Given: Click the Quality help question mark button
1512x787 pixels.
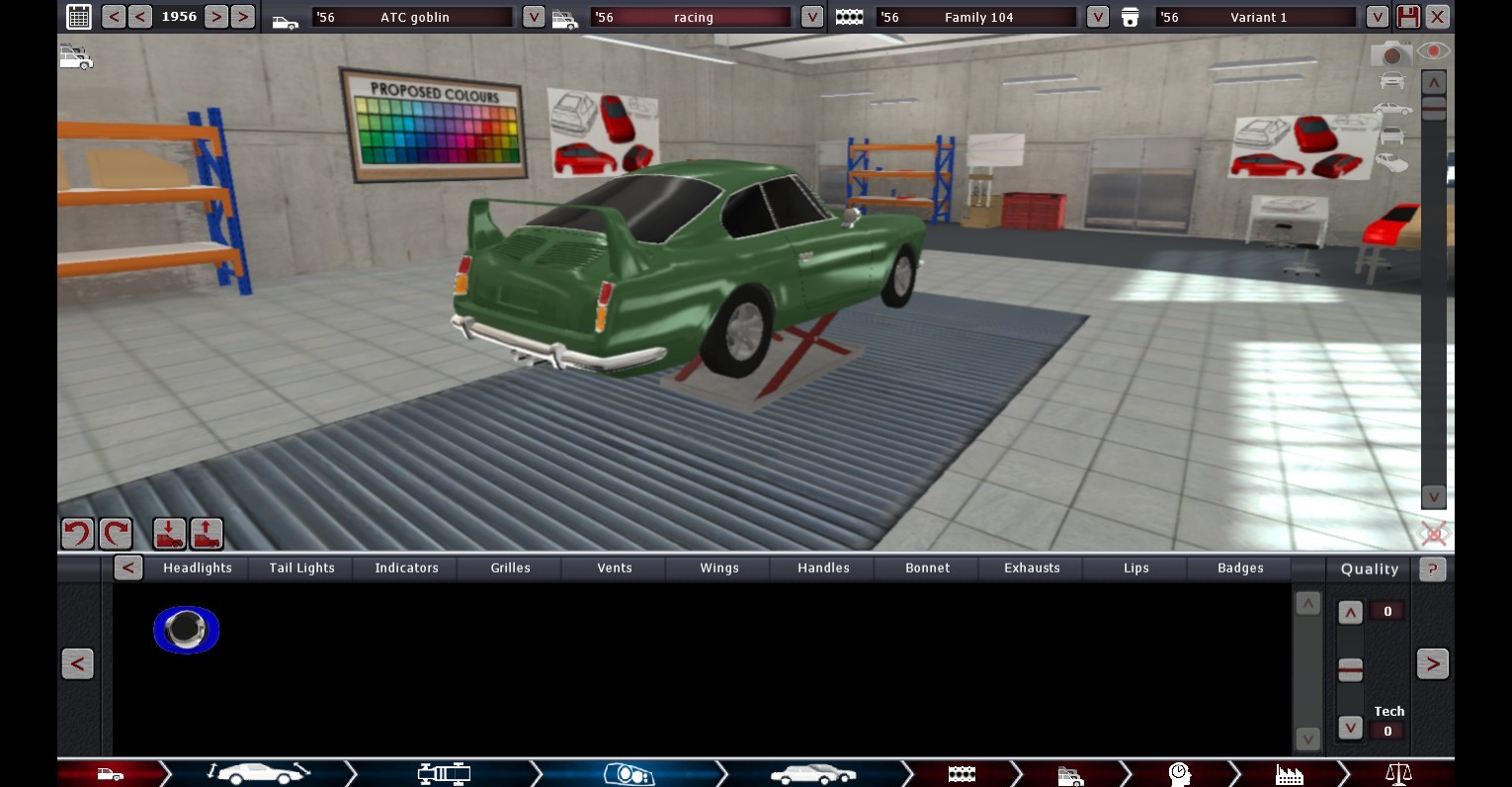Looking at the screenshot, I should coord(1432,568).
